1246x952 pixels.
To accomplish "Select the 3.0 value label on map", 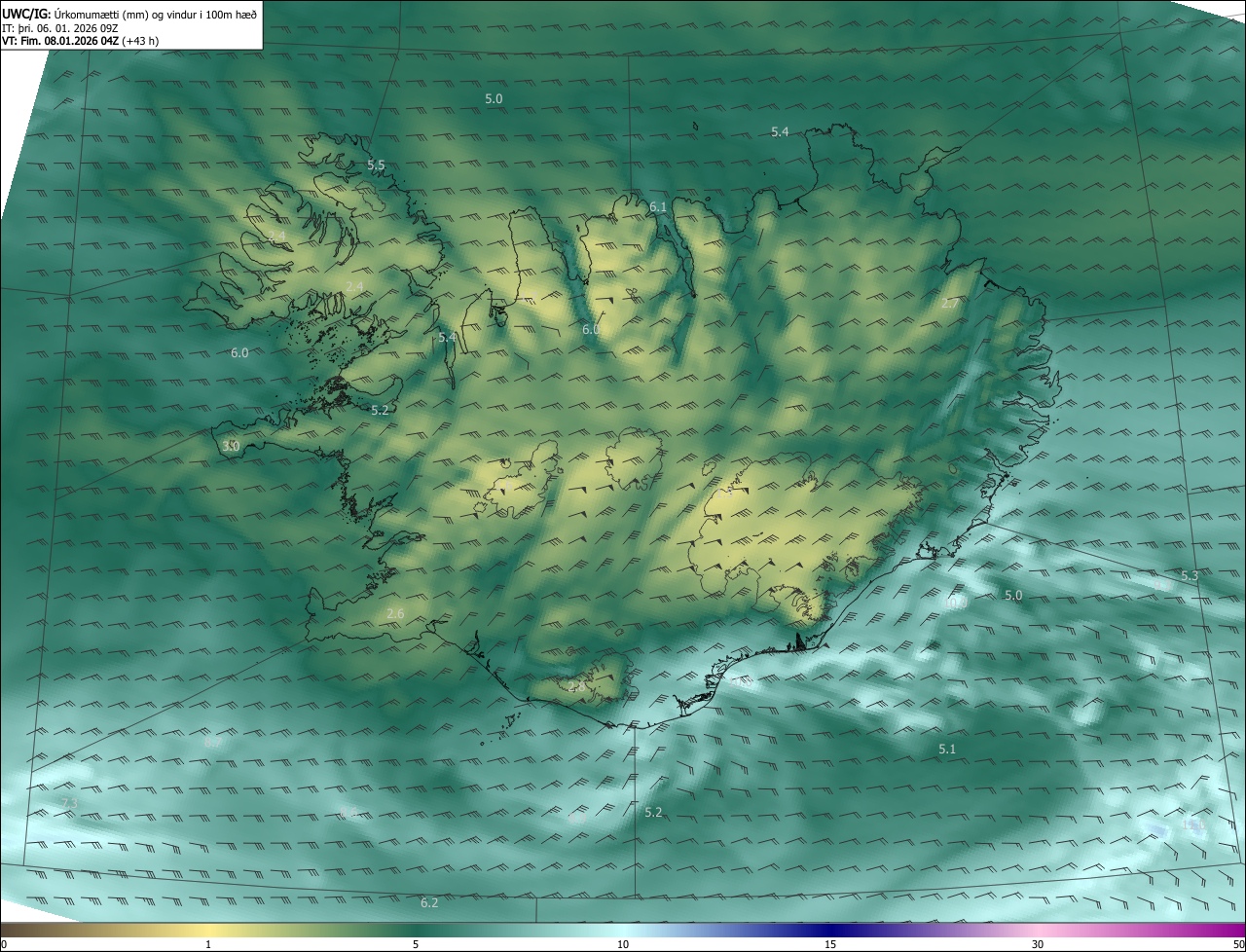I will [231, 446].
